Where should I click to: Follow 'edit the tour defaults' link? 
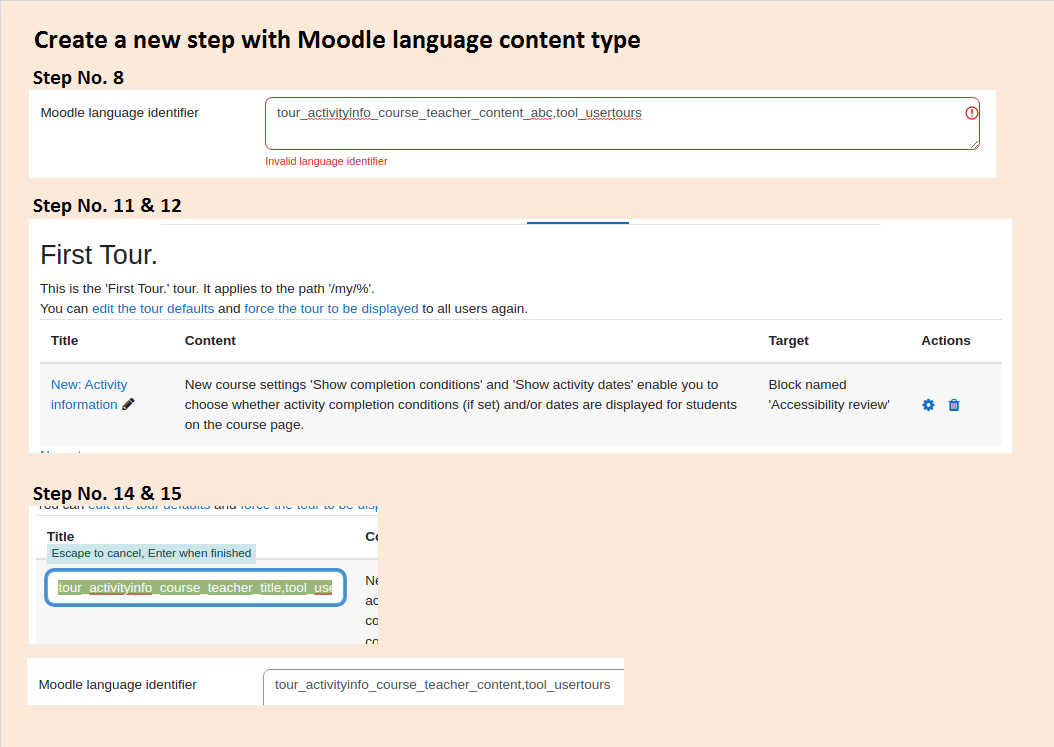[x=153, y=309]
